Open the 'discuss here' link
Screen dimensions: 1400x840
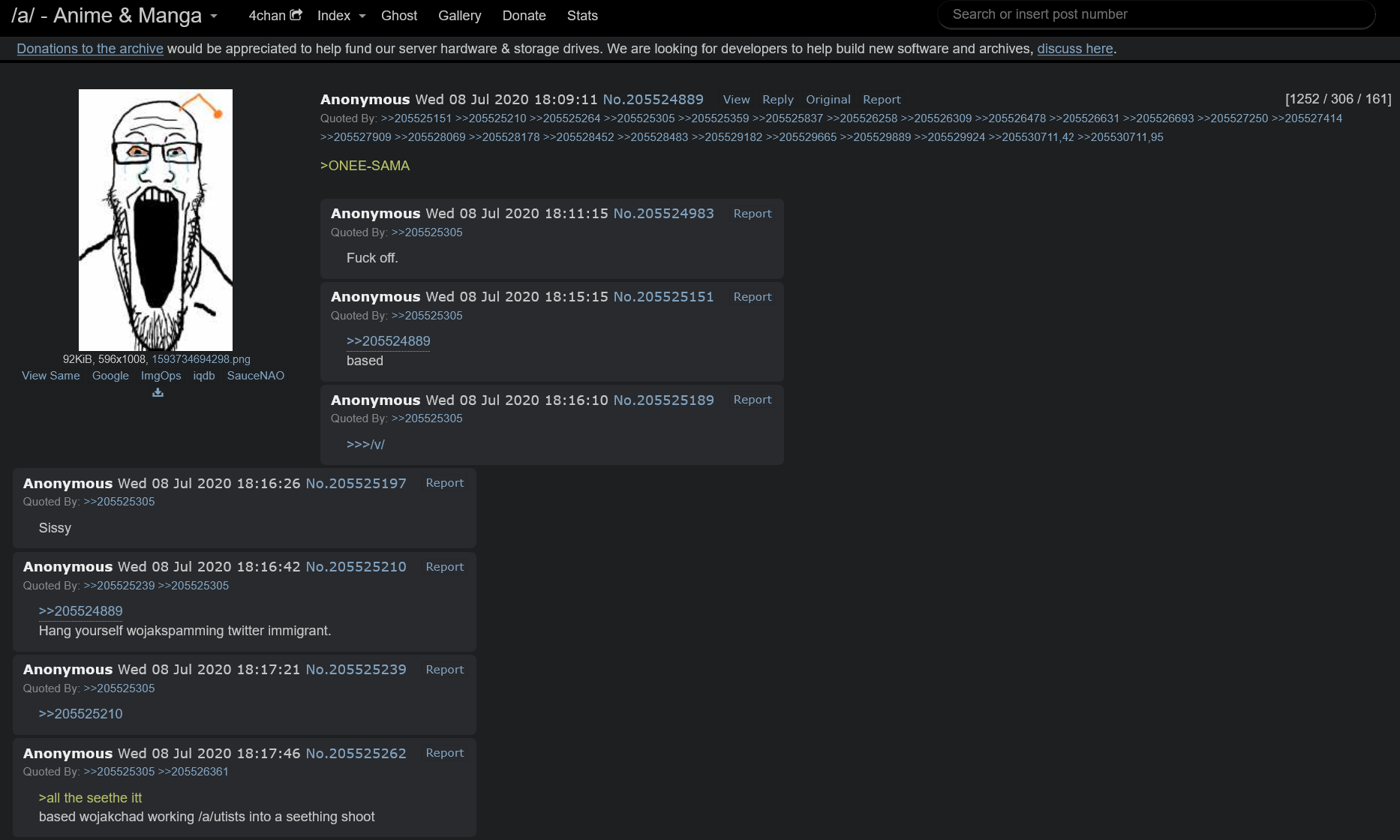coord(1074,49)
